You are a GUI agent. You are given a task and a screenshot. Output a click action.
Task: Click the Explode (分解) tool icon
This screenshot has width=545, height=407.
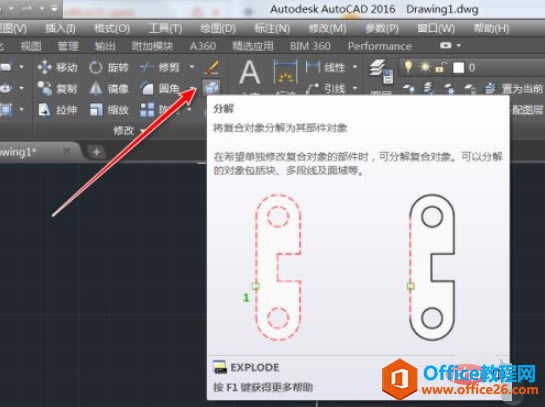(211, 87)
